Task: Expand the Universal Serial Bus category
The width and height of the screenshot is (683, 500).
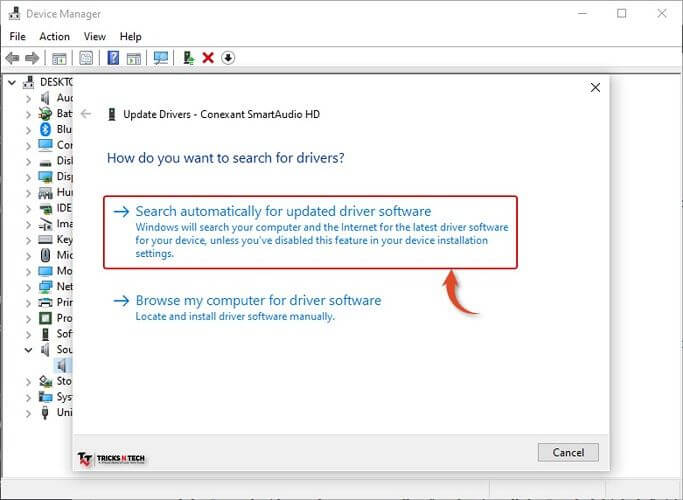Action: 28,413
